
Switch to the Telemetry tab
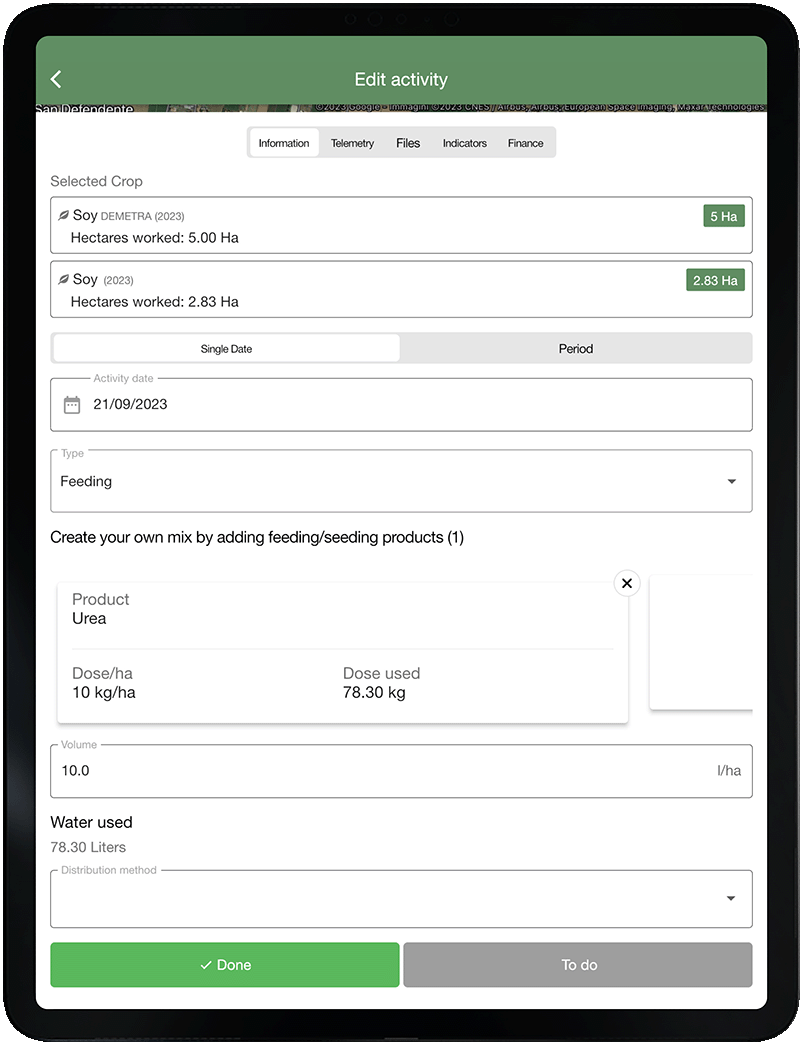[352, 142]
